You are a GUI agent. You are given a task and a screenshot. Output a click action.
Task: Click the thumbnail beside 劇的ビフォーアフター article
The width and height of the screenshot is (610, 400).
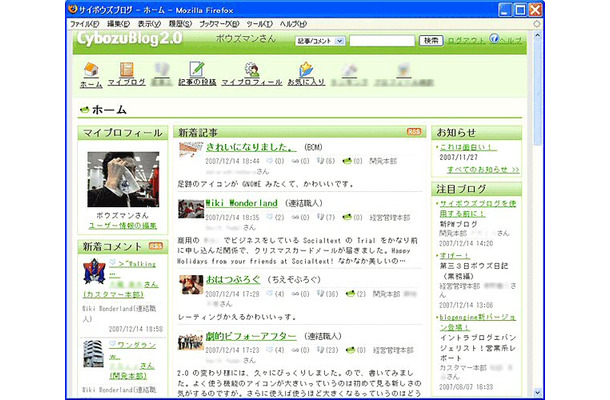coord(191,341)
